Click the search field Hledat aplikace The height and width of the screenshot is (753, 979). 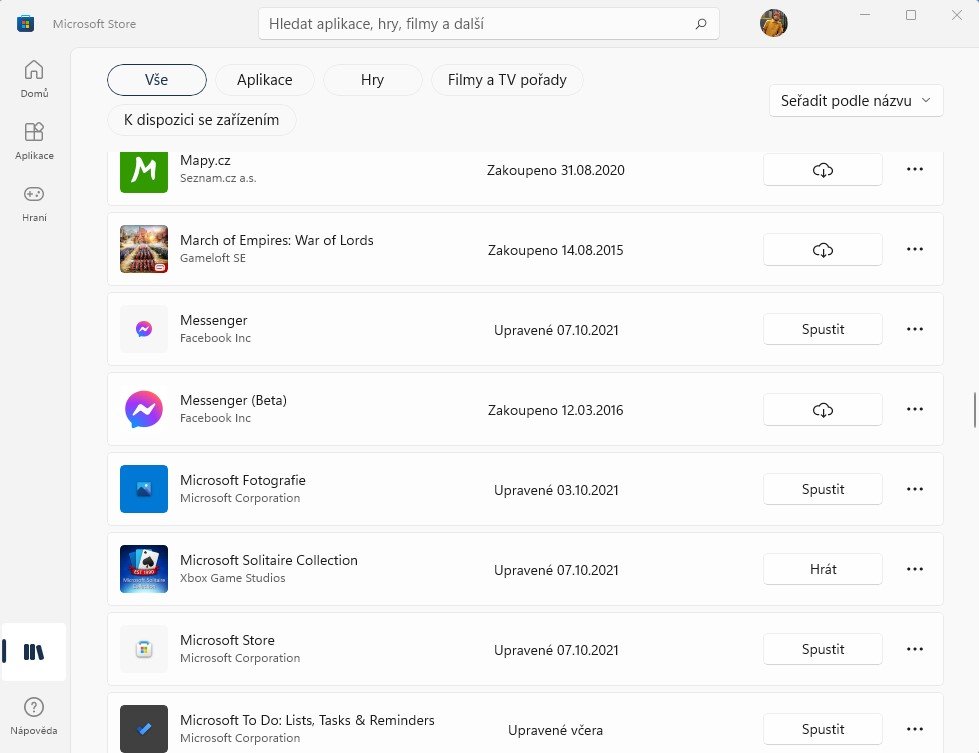point(489,24)
